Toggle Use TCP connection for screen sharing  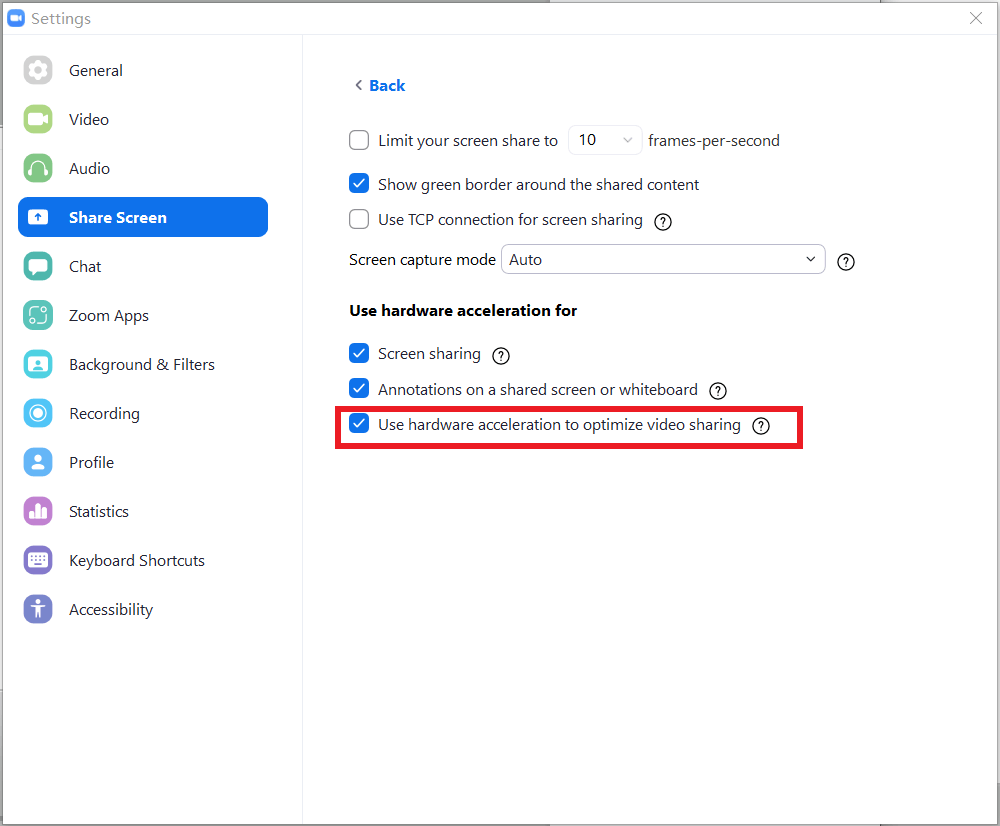359,219
